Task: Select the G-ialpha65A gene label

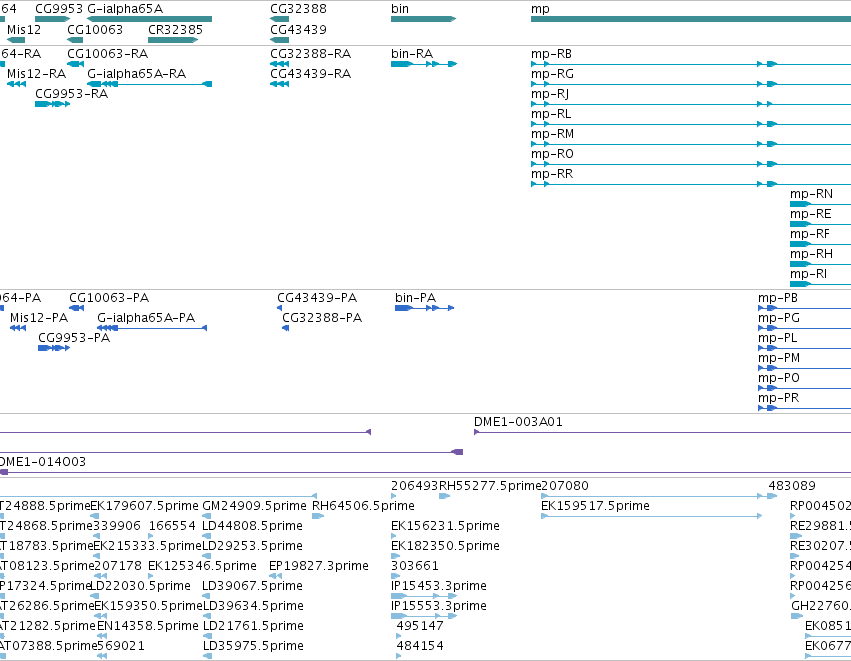Action: (x=125, y=9)
